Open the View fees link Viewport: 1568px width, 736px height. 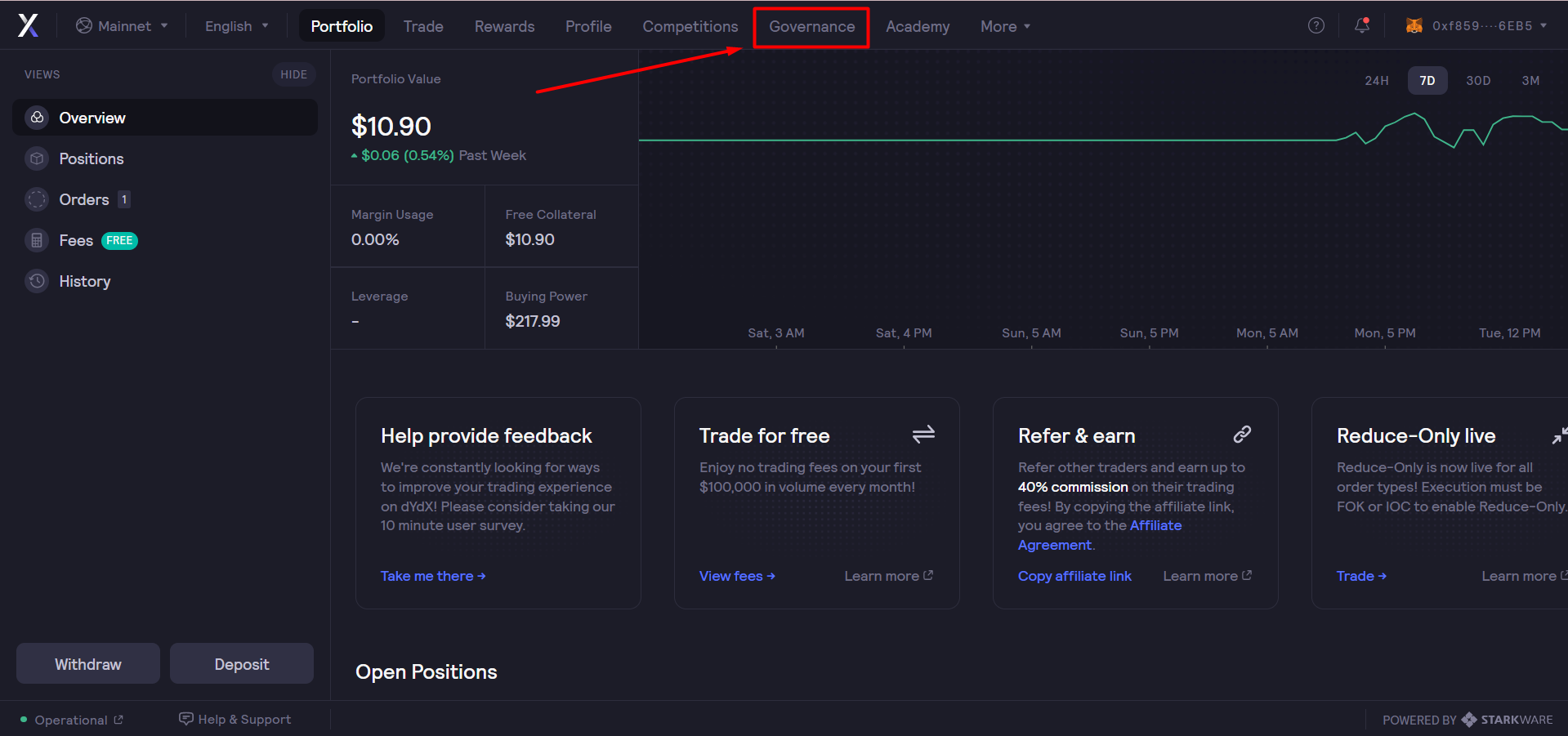(737, 576)
